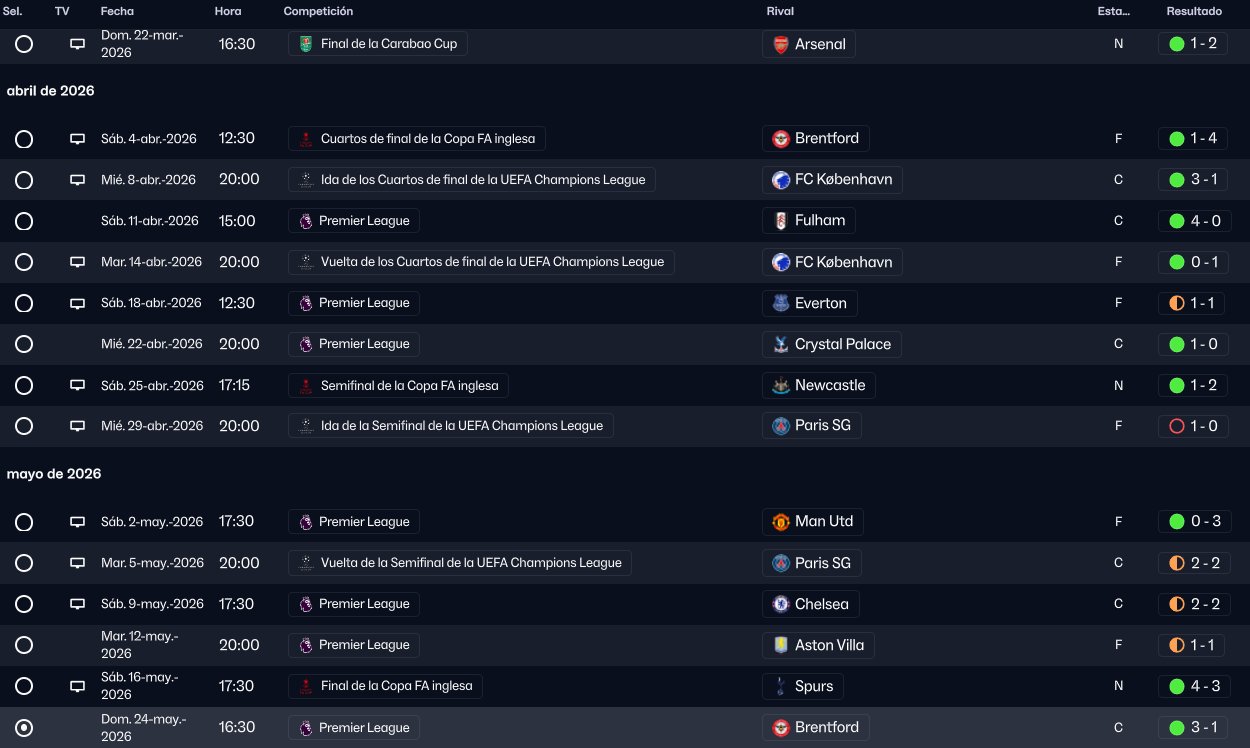Click the Aston Villa badge icon
The width and height of the screenshot is (1250, 748).
(x=781, y=645)
